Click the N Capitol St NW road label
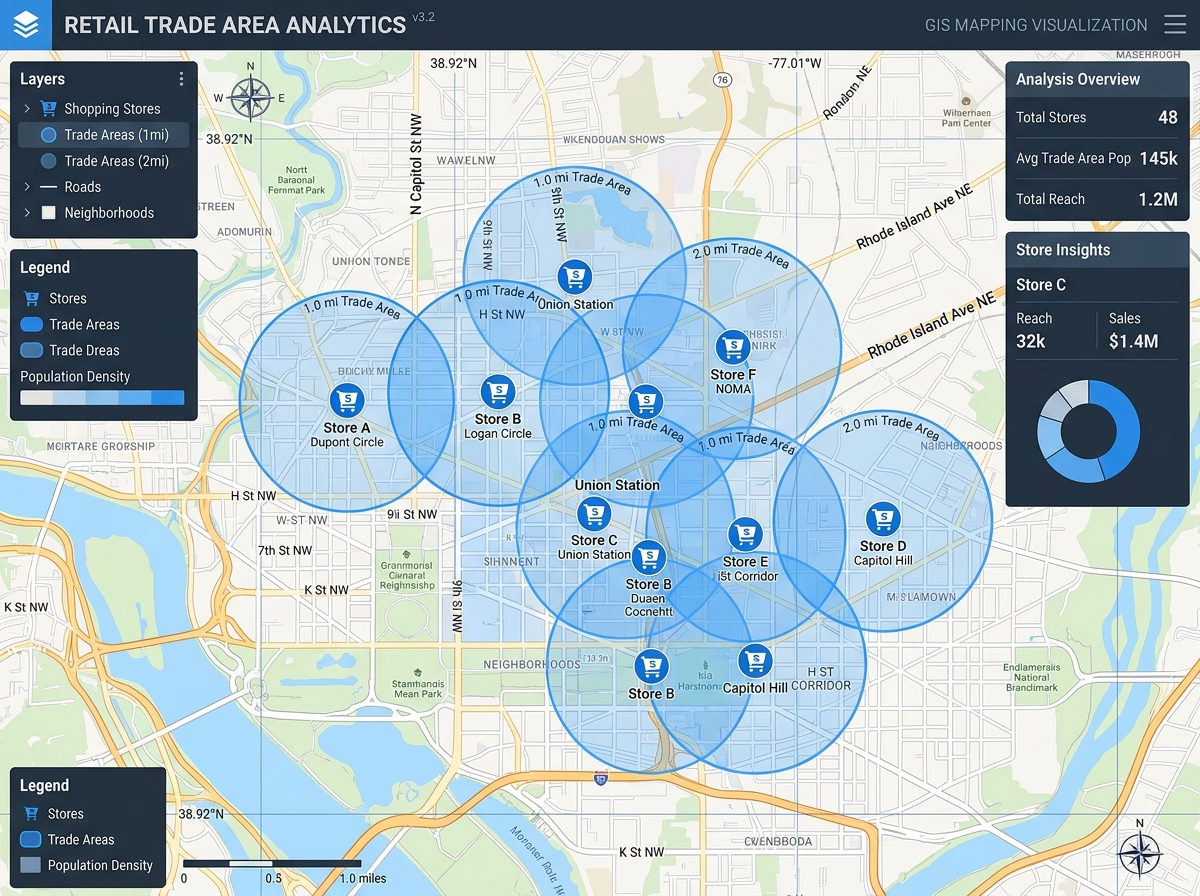Screen dimensions: 1200x896 tap(416, 163)
